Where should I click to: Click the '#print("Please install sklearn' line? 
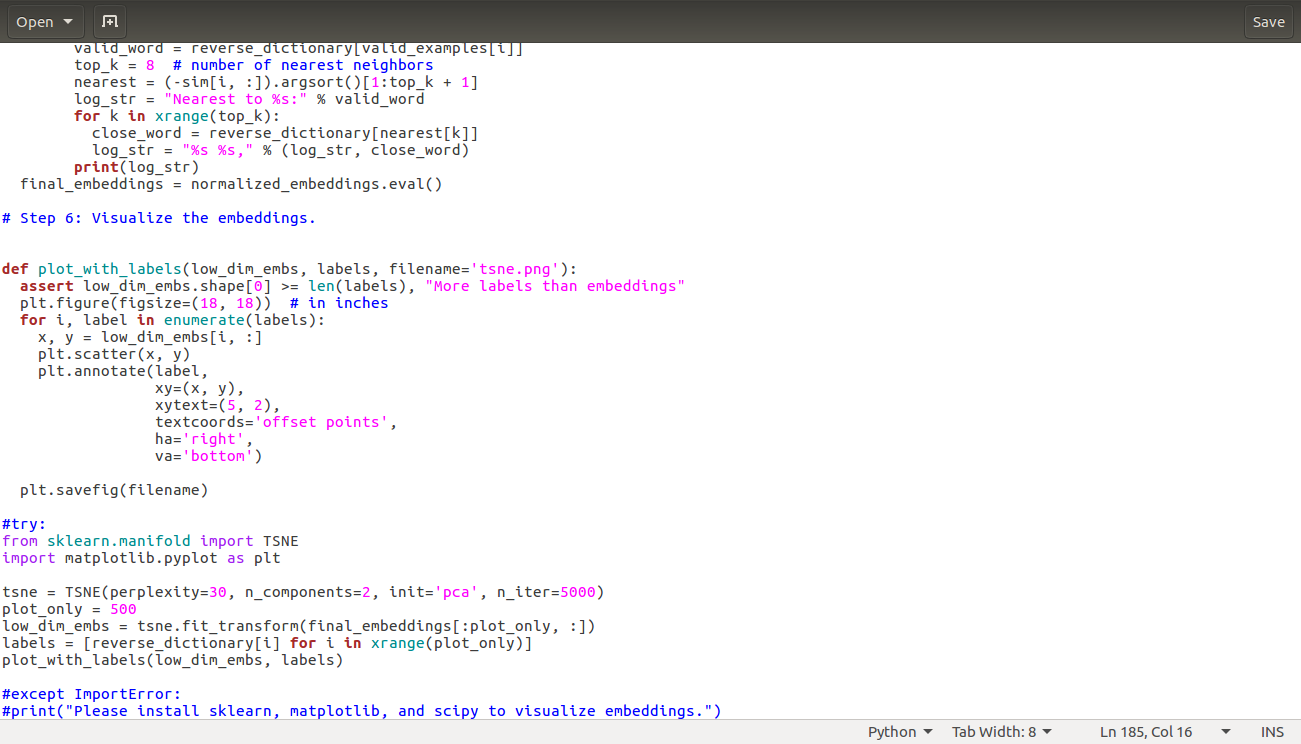pyautogui.click(x=361, y=711)
